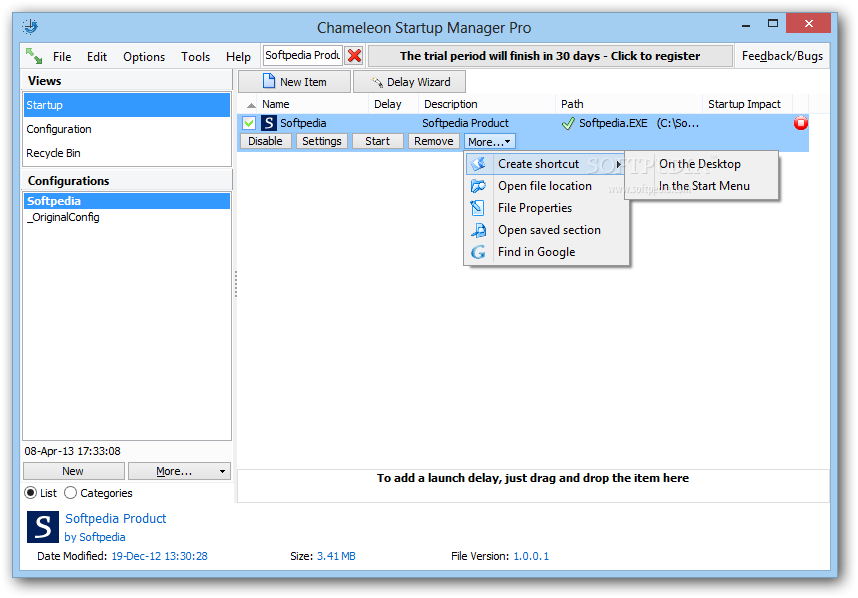Choose File Properties from menu

pos(545,208)
